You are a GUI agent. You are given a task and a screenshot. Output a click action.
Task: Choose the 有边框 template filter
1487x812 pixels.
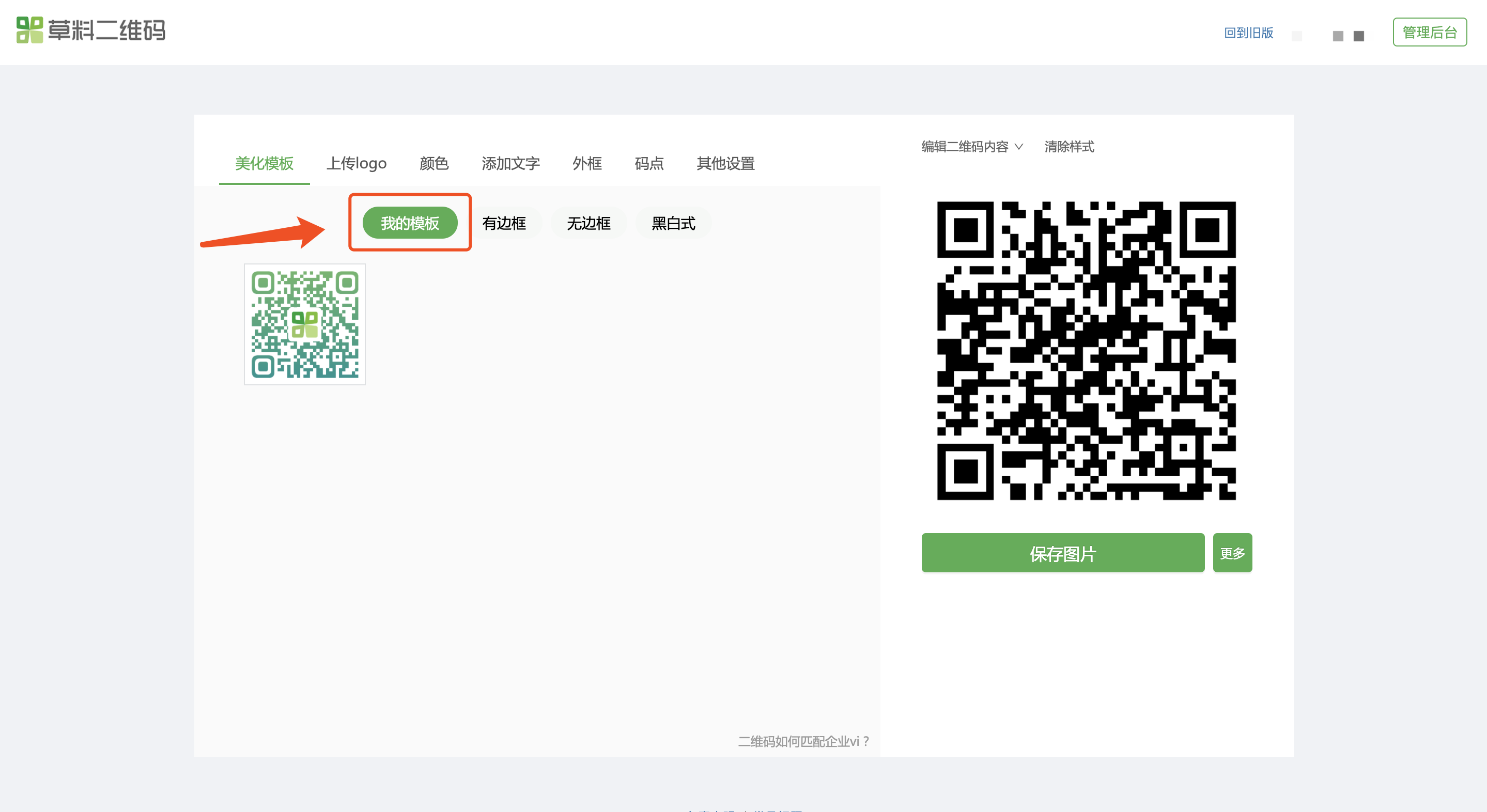point(504,223)
